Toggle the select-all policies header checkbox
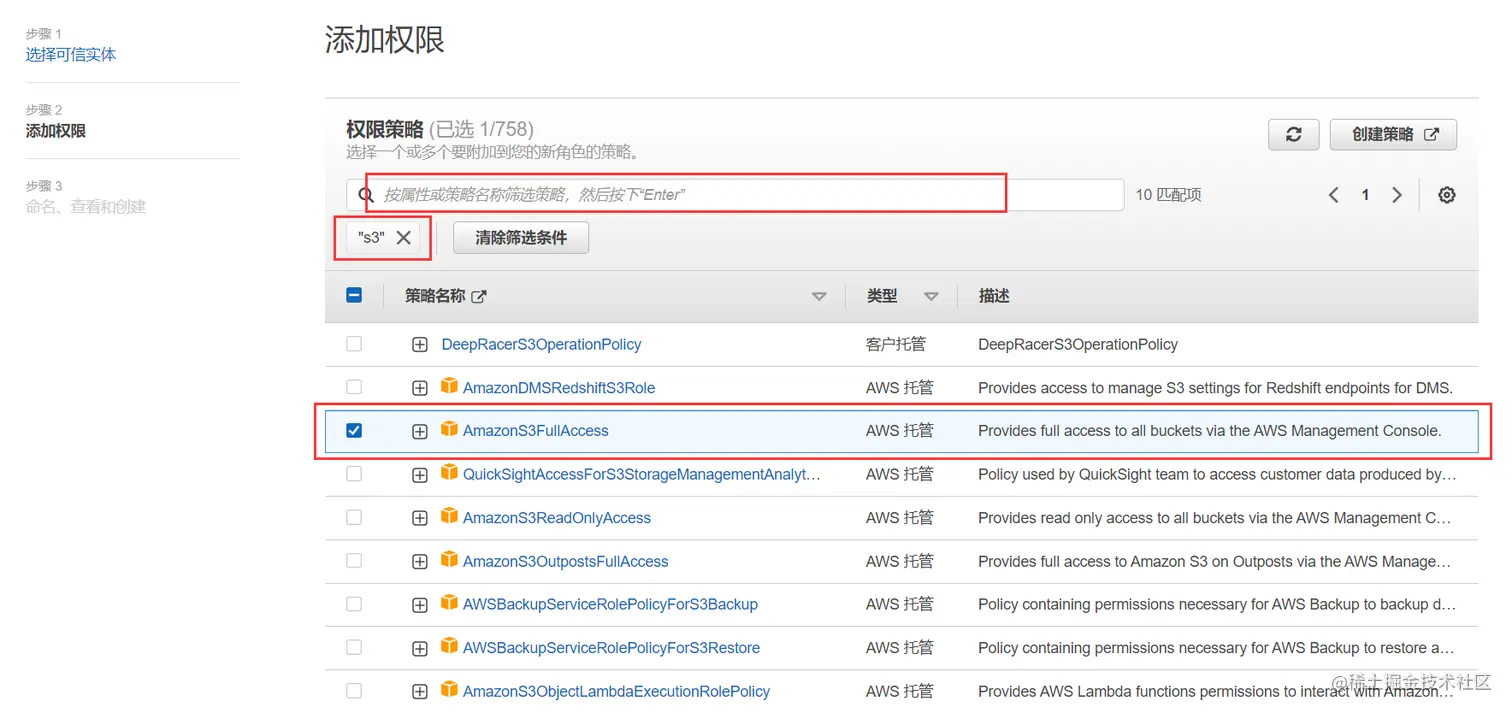 click(x=354, y=296)
